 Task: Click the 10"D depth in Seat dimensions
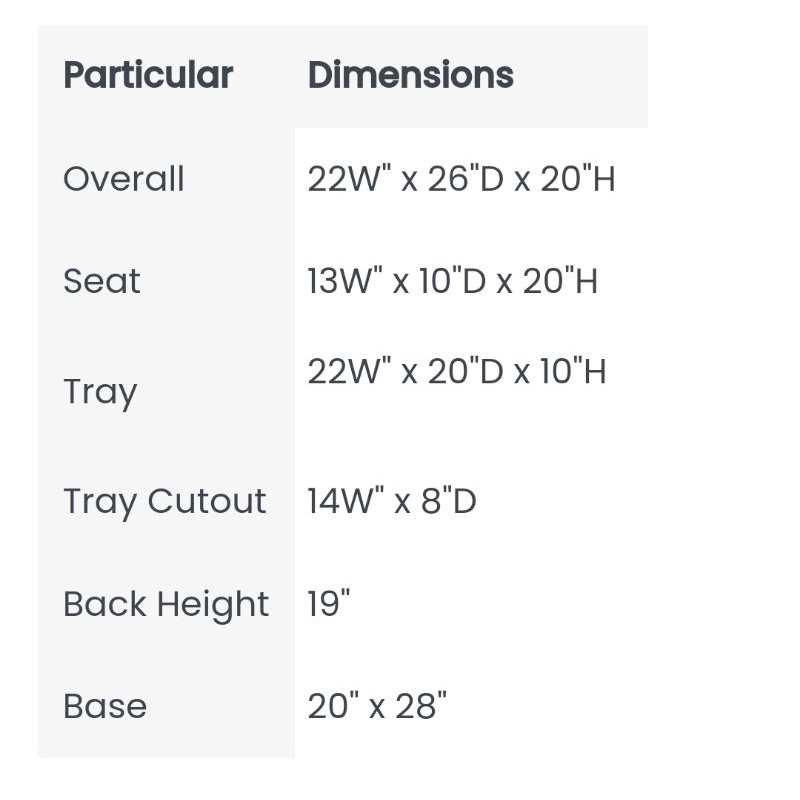tap(448, 281)
